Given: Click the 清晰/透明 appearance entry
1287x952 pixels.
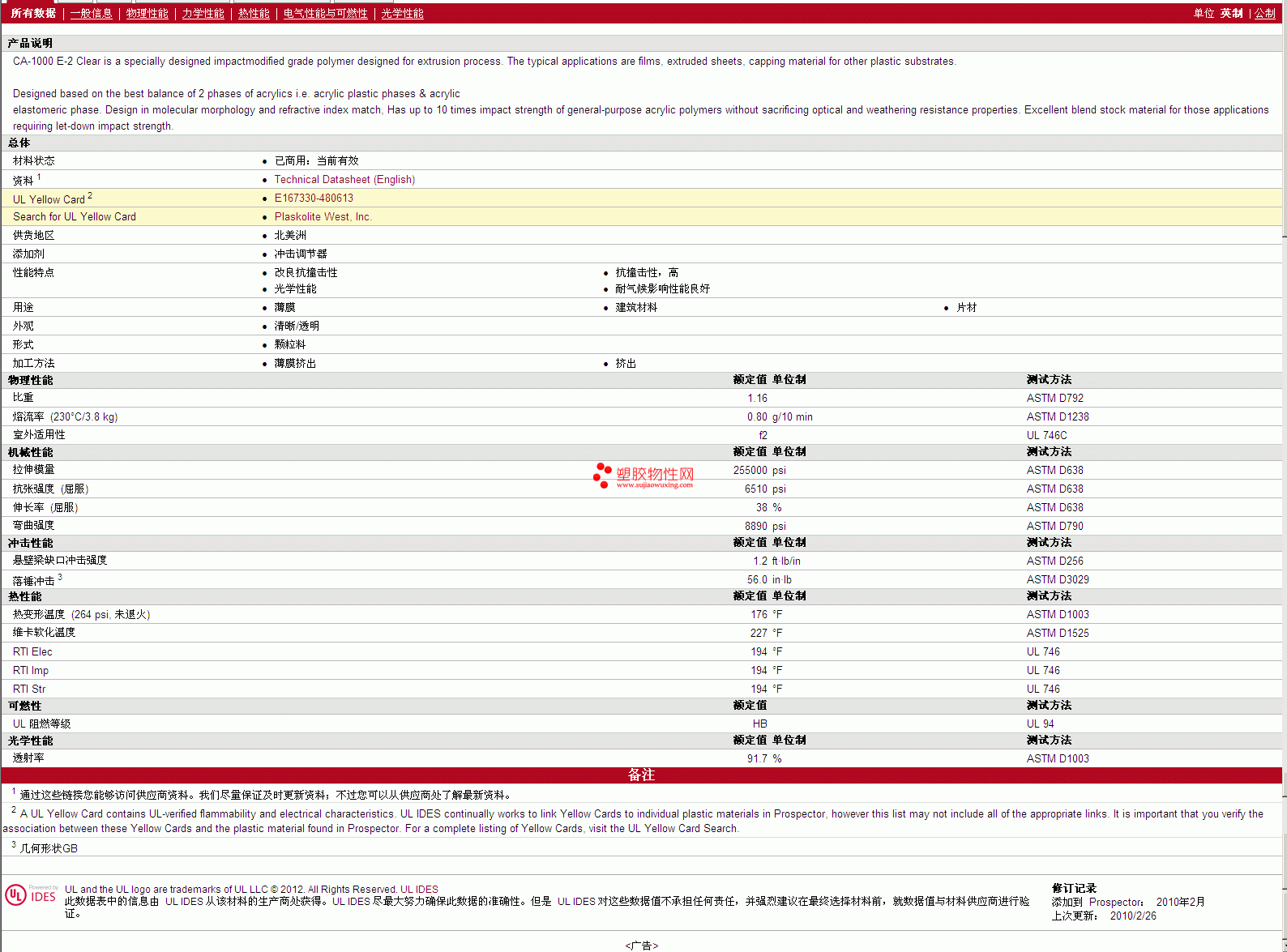Looking at the screenshot, I should coord(297,327).
